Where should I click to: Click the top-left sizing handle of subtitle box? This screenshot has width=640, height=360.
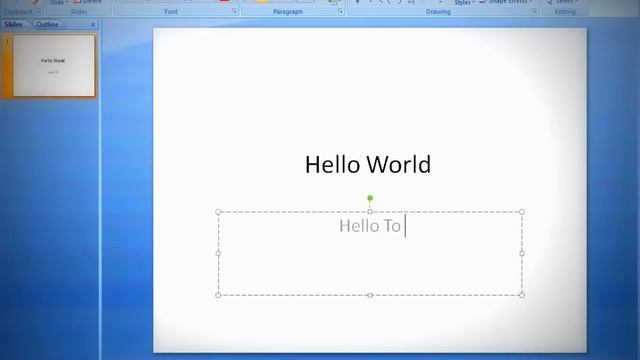coord(218,212)
